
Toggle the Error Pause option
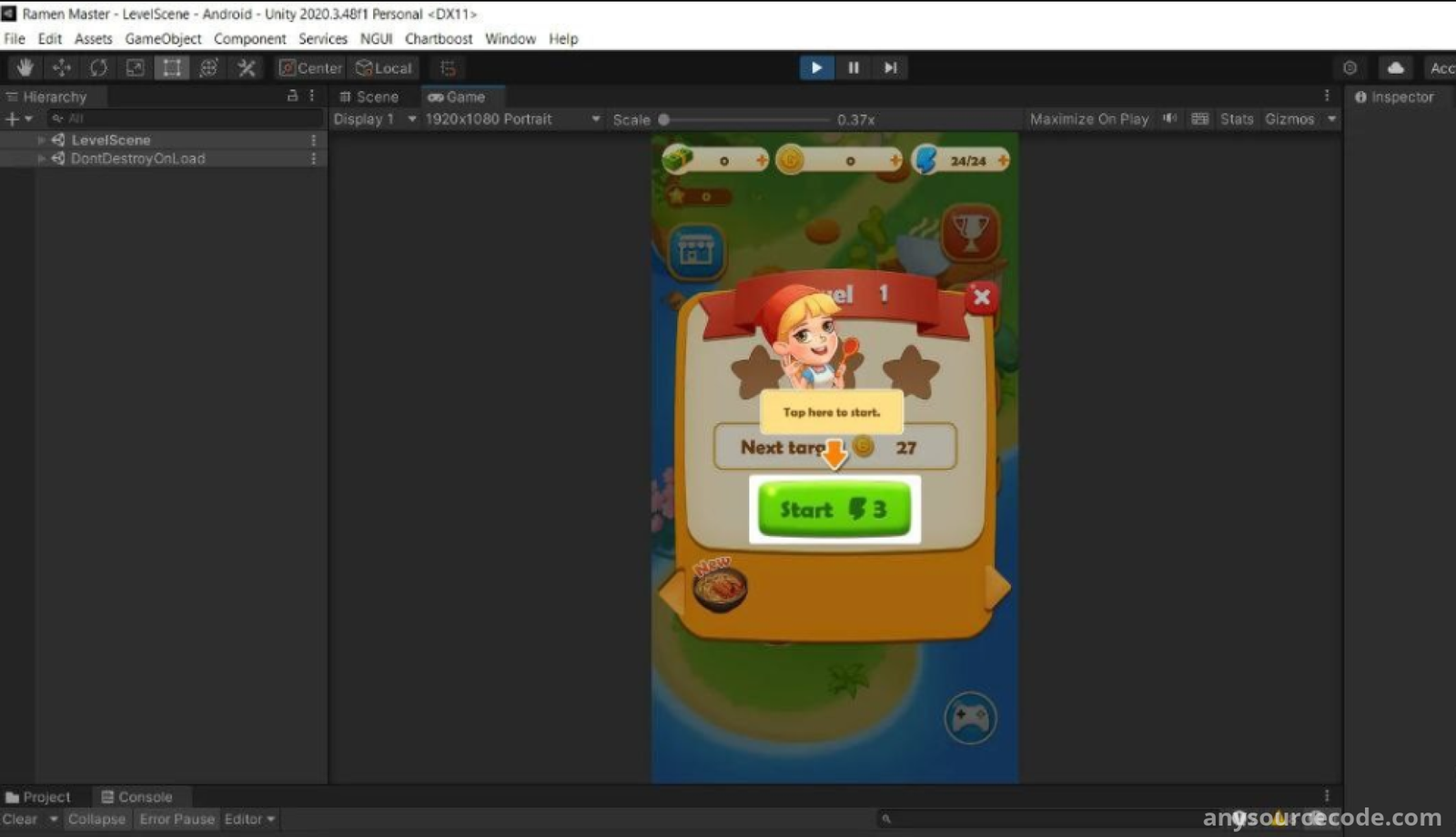point(177,819)
